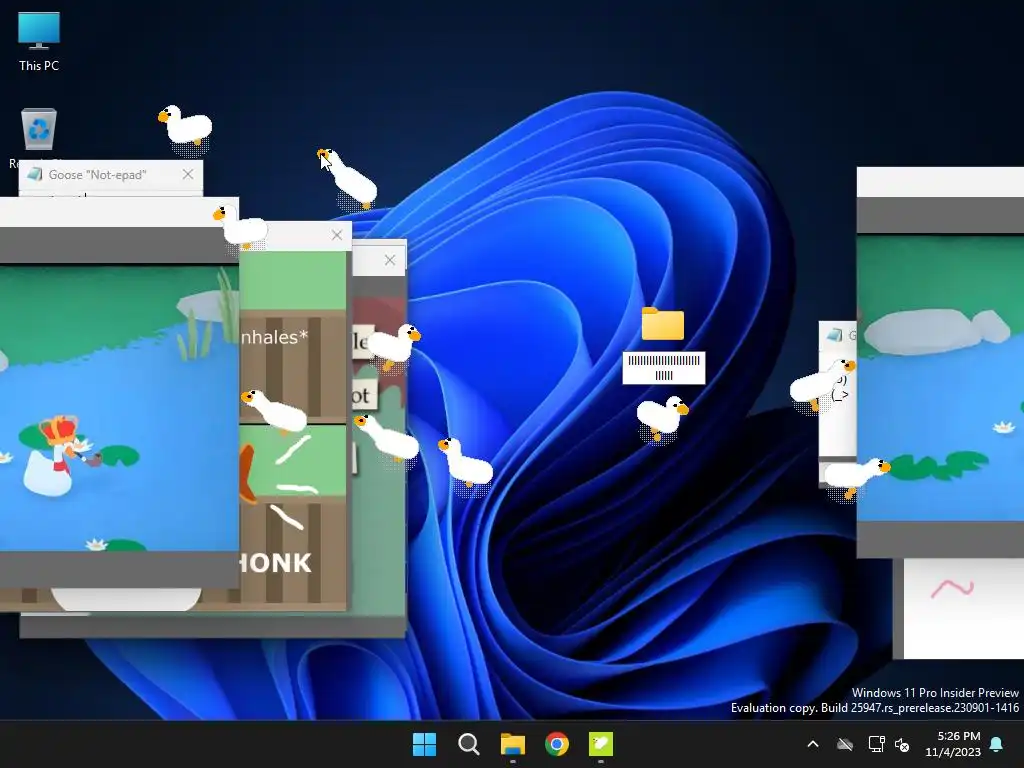Click the OneDrive tray icon
The height and width of the screenshot is (768, 1024).
[x=845, y=744]
